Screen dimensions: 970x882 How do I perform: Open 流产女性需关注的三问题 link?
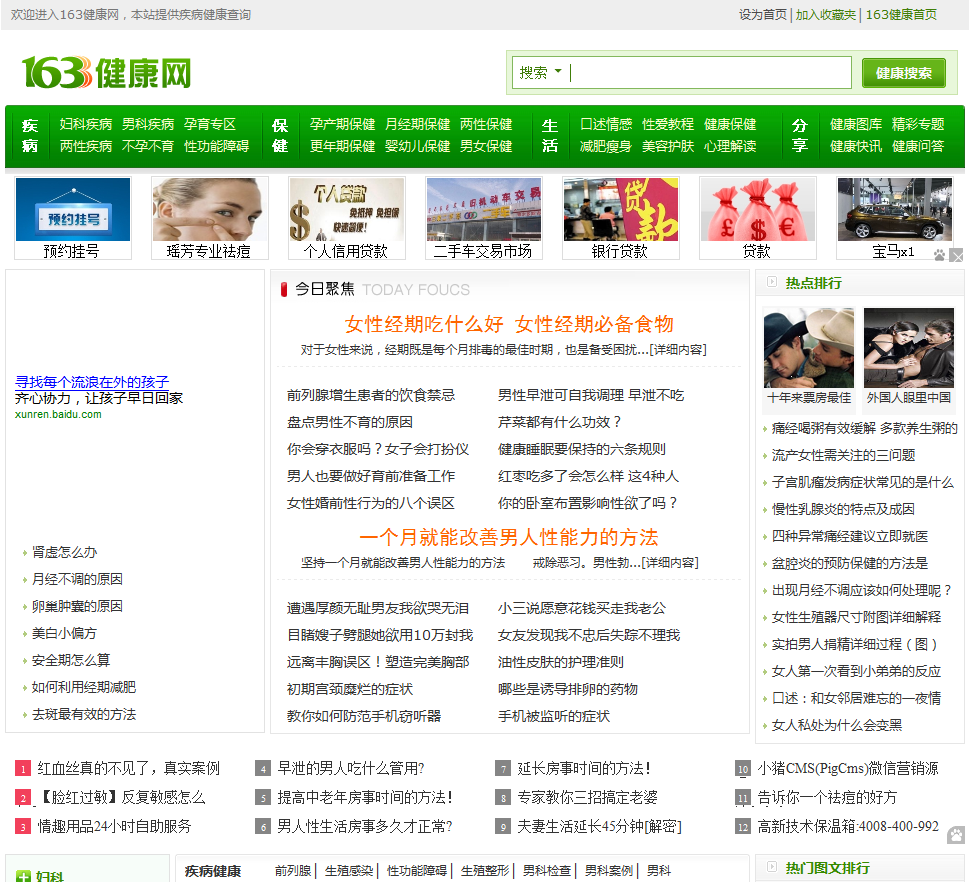[x=843, y=455]
